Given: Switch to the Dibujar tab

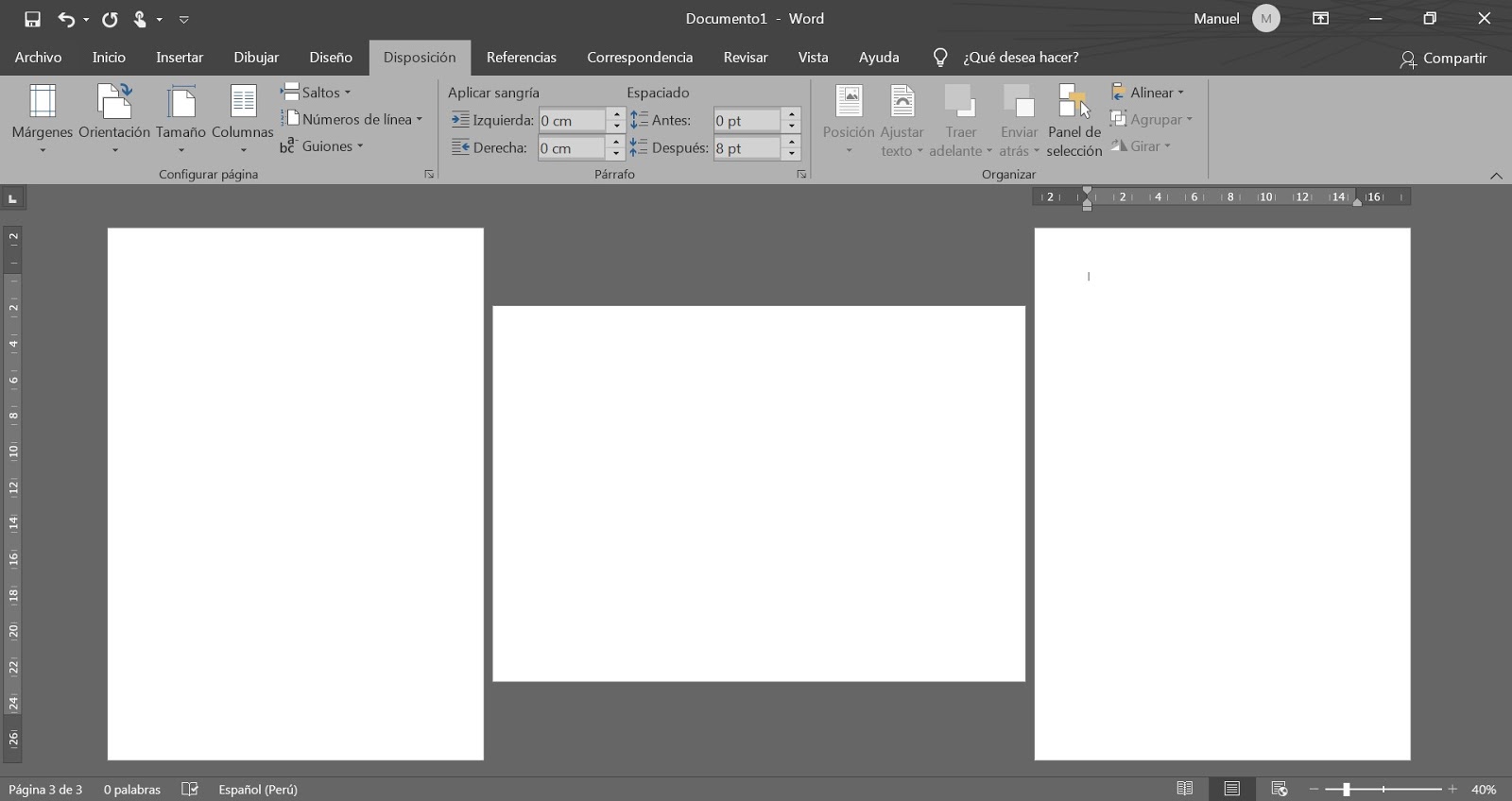Looking at the screenshot, I should tap(256, 58).
